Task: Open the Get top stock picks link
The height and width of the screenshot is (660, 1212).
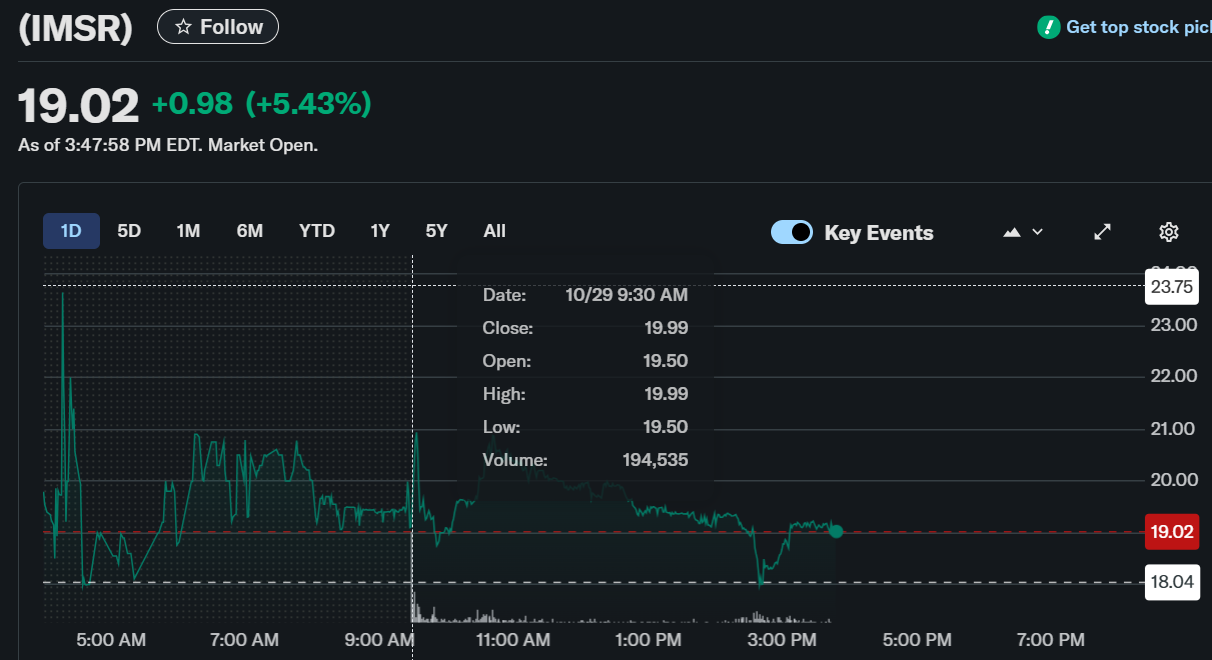Action: 1137,27
